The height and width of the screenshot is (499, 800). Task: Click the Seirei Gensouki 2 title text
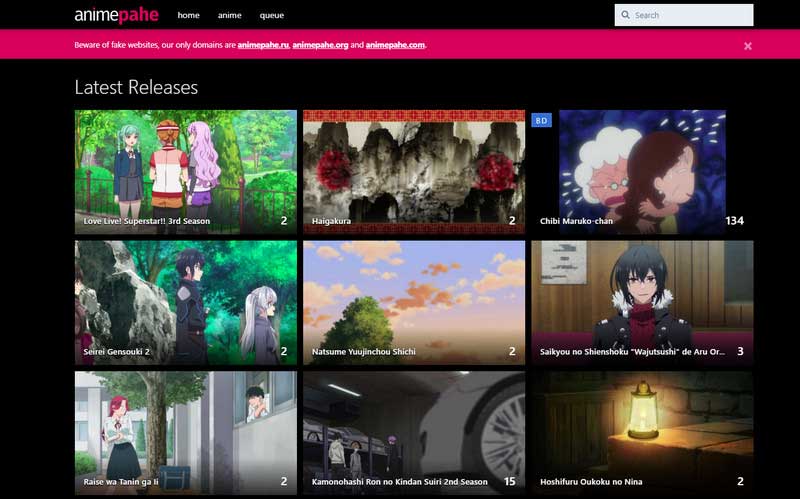click(117, 352)
